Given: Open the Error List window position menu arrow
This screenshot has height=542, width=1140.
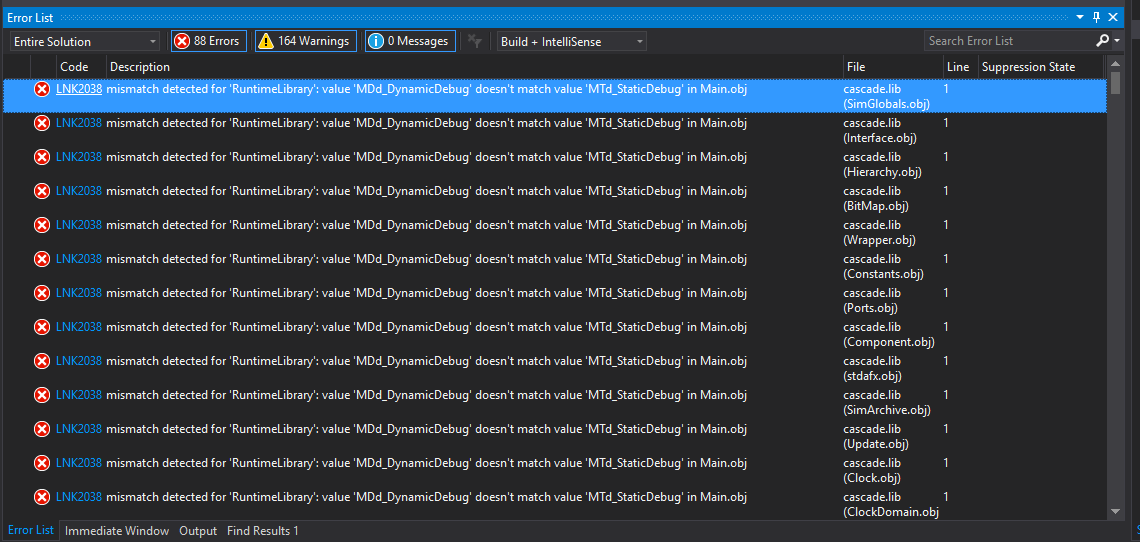Looking at the screenshot, I should [1080, 17].
